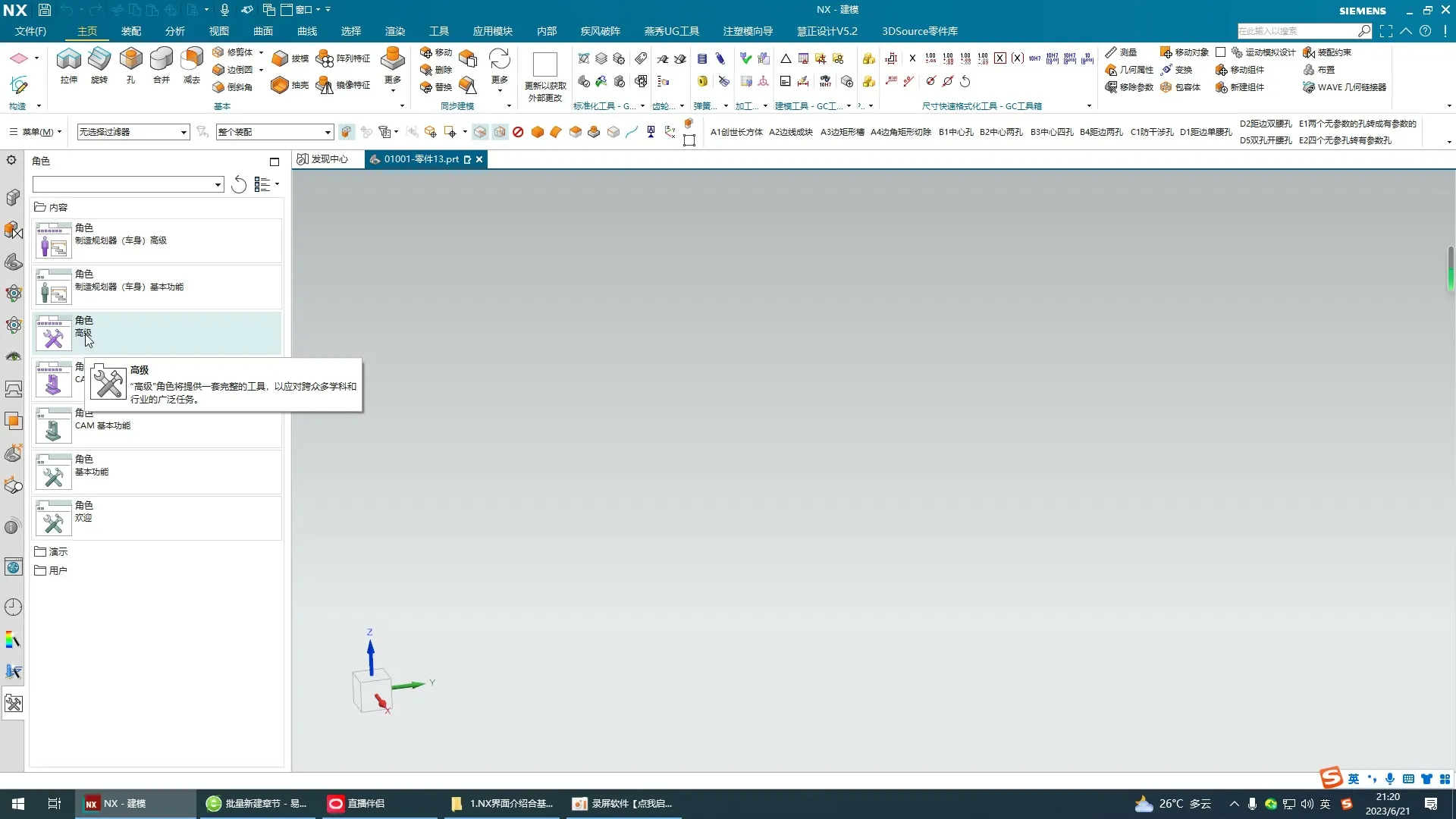1456x819 pixels.
Task: Tick the checkbox beside 移动对象
Action: click(x=1220, y=52)
